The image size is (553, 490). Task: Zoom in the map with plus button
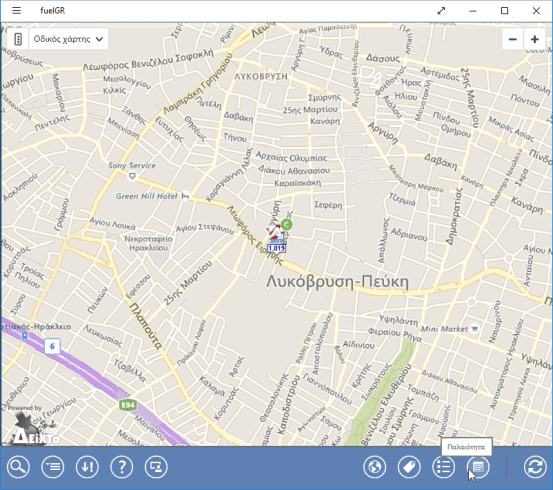[535, 39]
